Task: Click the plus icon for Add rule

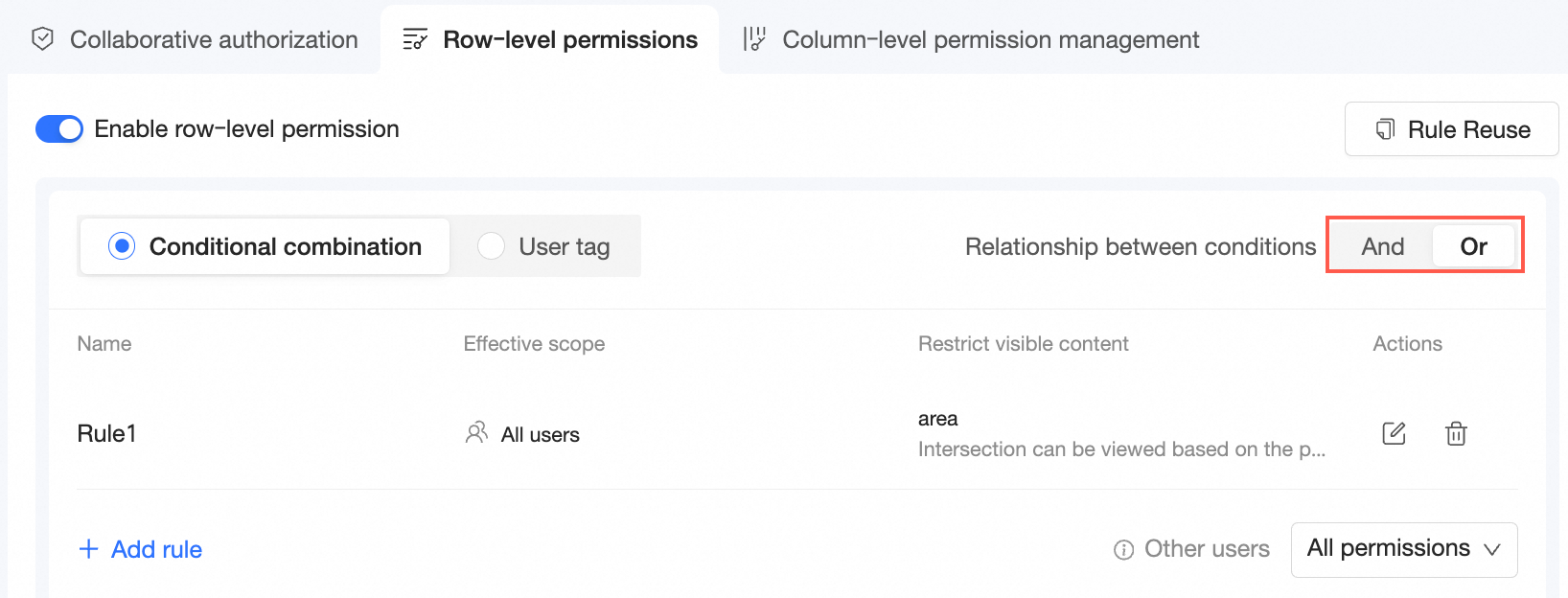Action: click(88, 549)
